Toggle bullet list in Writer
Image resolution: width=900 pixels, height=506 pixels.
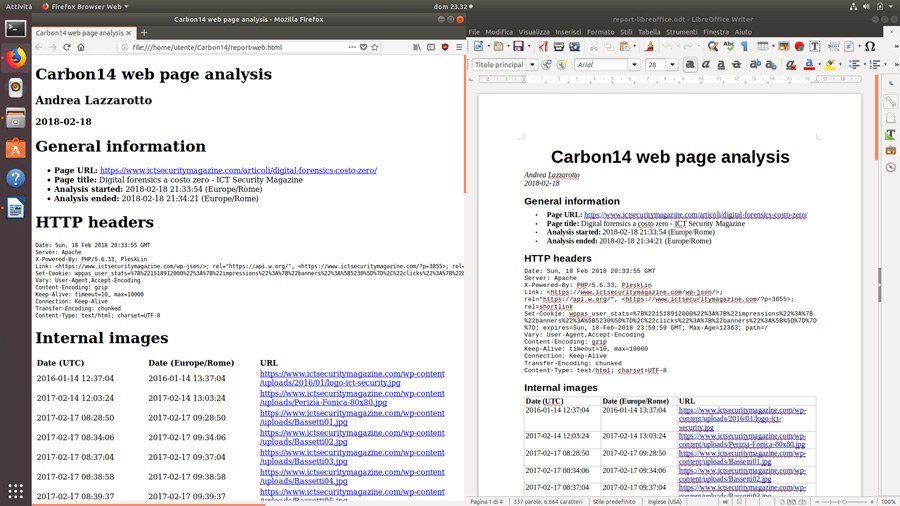(x=854, y=65)
